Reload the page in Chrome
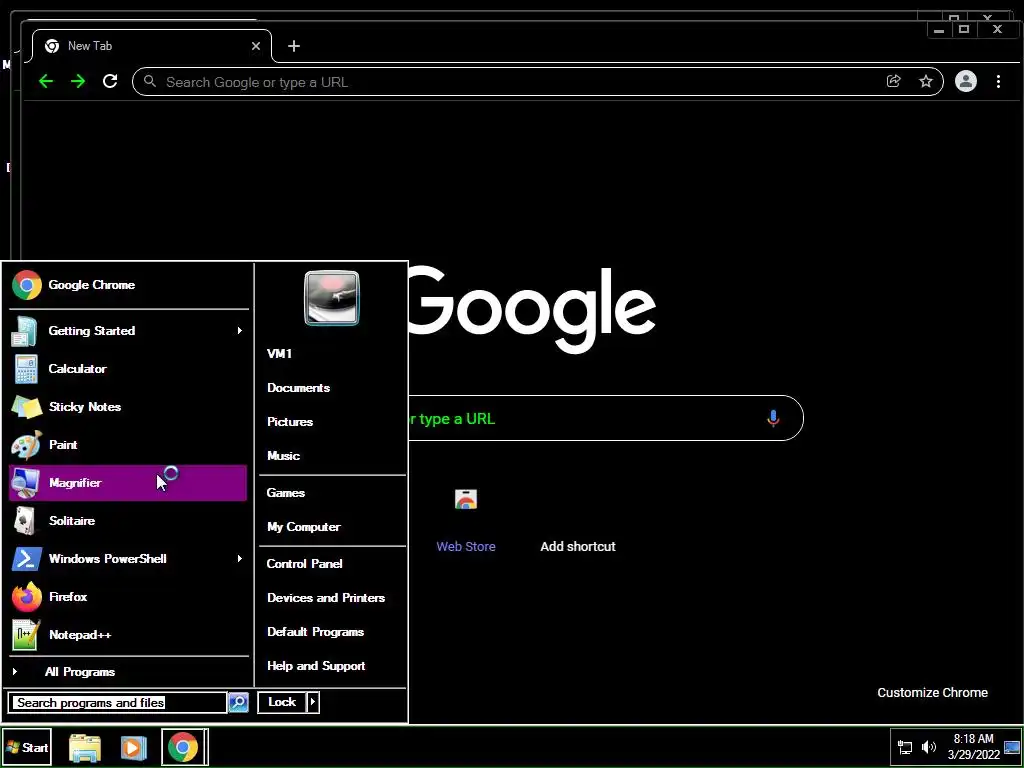This screenshot has height=768, width=1024. pos(110,82)
